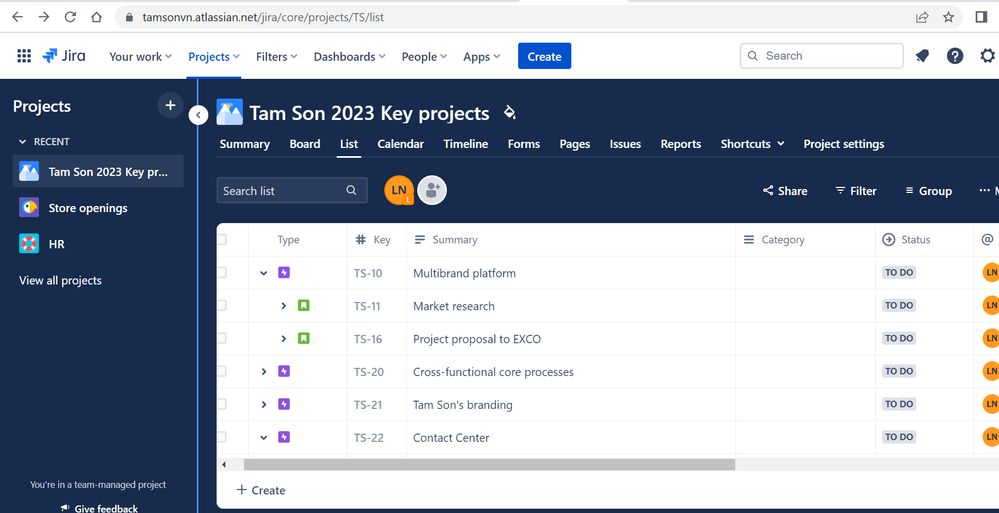Open the notifications bell icon
This screenshot has height=513, width=999.
pos(922,56)
